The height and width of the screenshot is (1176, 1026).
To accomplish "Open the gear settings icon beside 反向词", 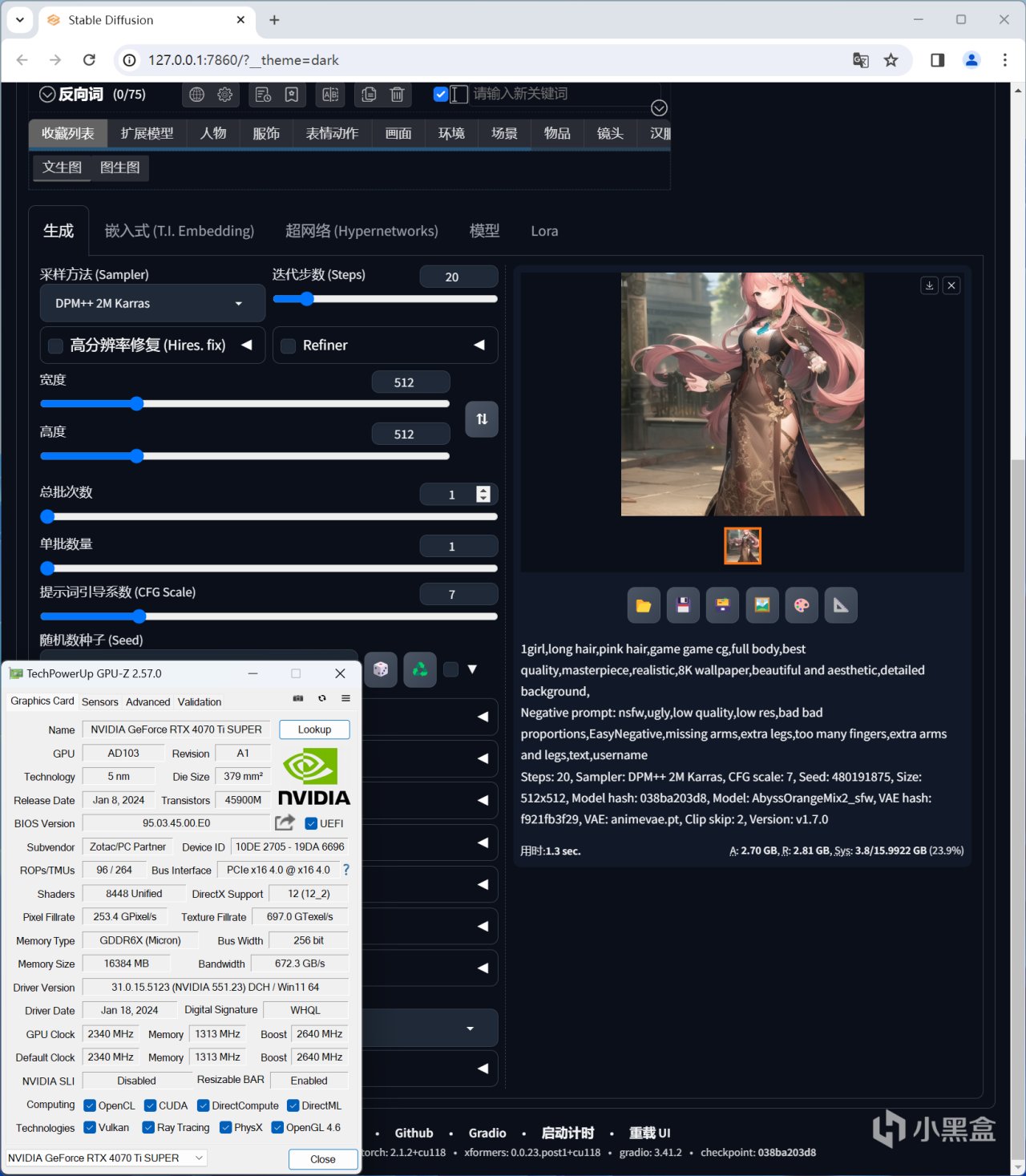I will point(225,95).
